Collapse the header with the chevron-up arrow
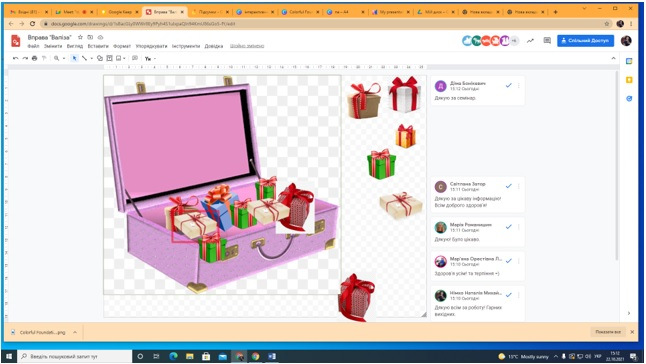This screenshot has width=646, height=364. click(x=613, y=58)
